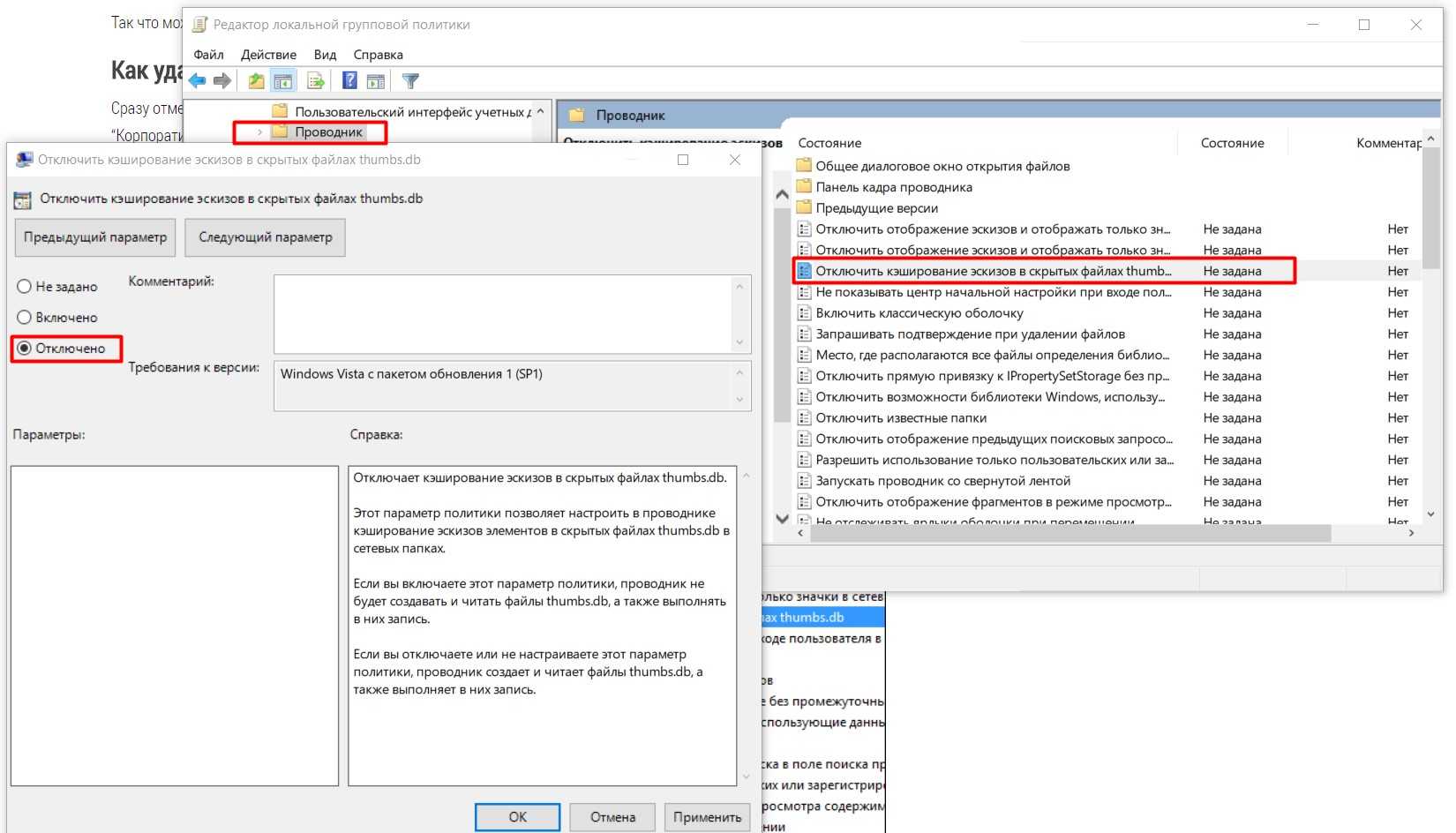Click the blue Back arrow in toolbar
1456x833 pixels.
point(197,81)
